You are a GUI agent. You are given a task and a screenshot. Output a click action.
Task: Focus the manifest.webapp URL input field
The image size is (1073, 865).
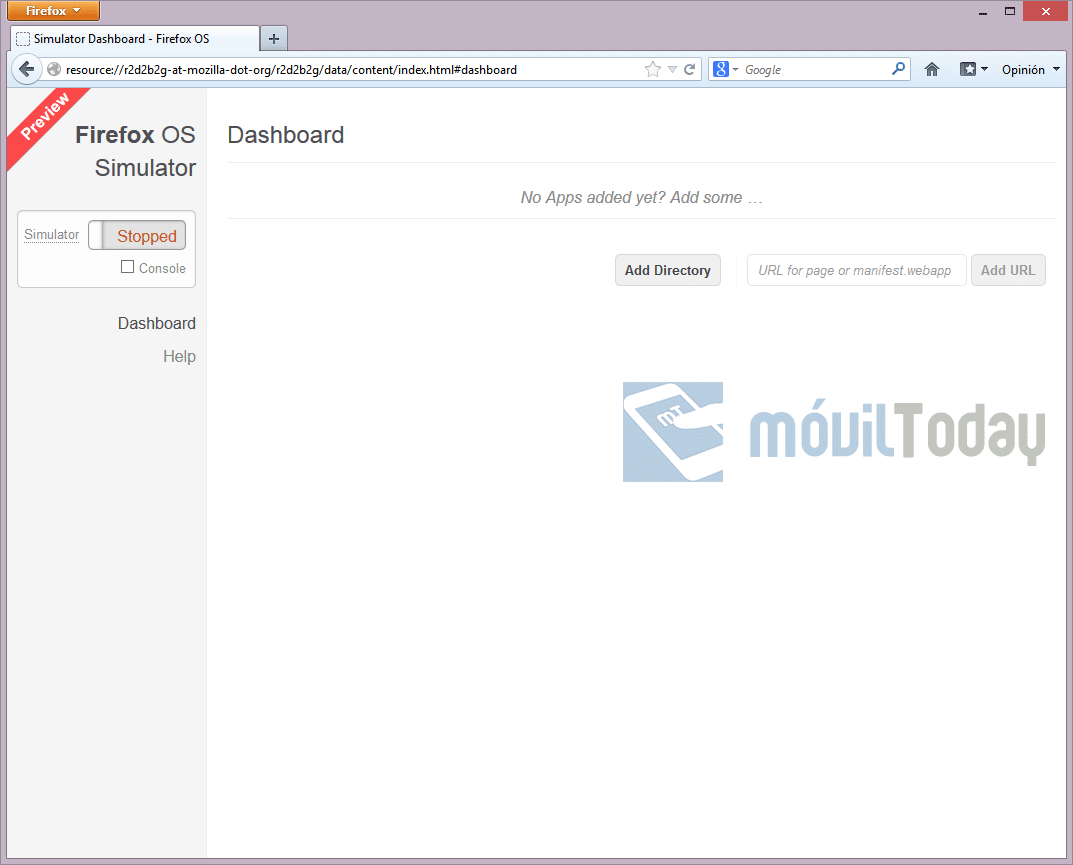(856, 270)
